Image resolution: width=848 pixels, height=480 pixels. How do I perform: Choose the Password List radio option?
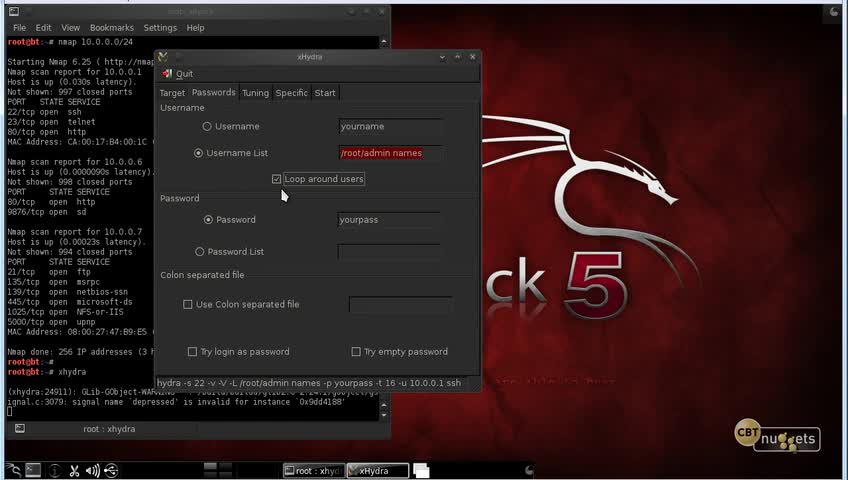[x=200, y=252]
